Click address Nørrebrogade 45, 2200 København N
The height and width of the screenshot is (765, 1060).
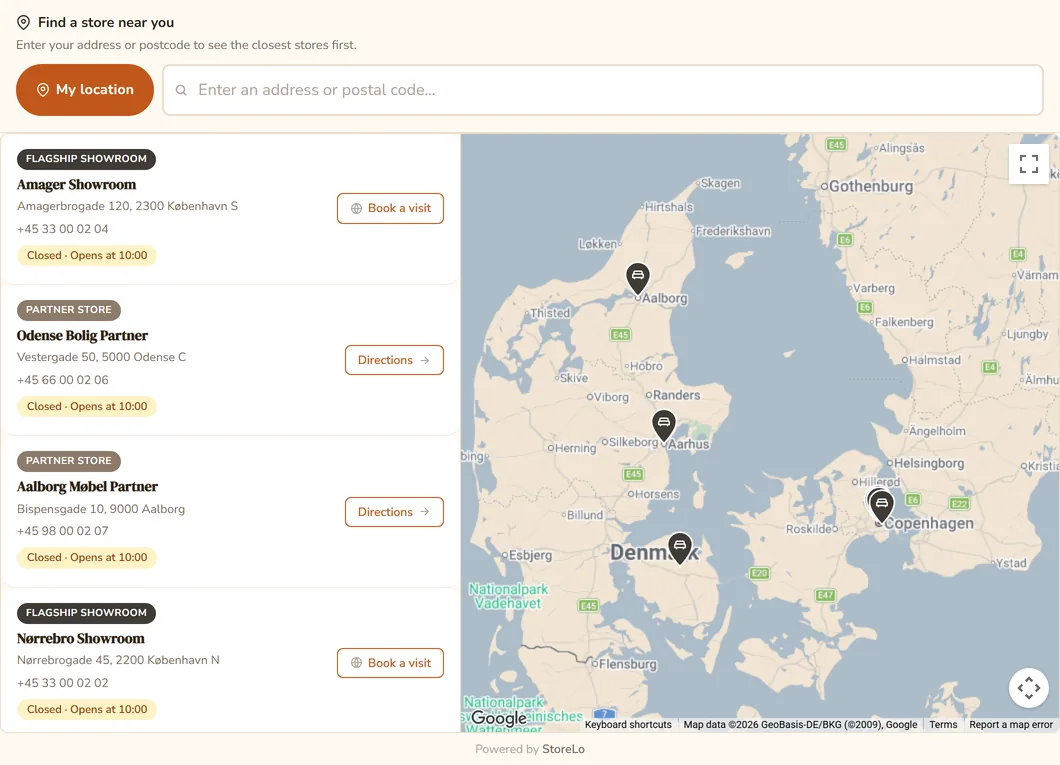[x=118, y=660]
